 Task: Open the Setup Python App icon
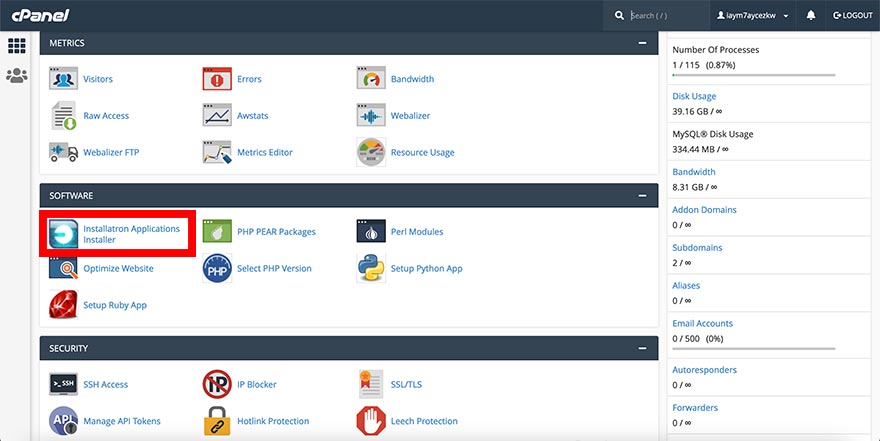tap(371, 268)
